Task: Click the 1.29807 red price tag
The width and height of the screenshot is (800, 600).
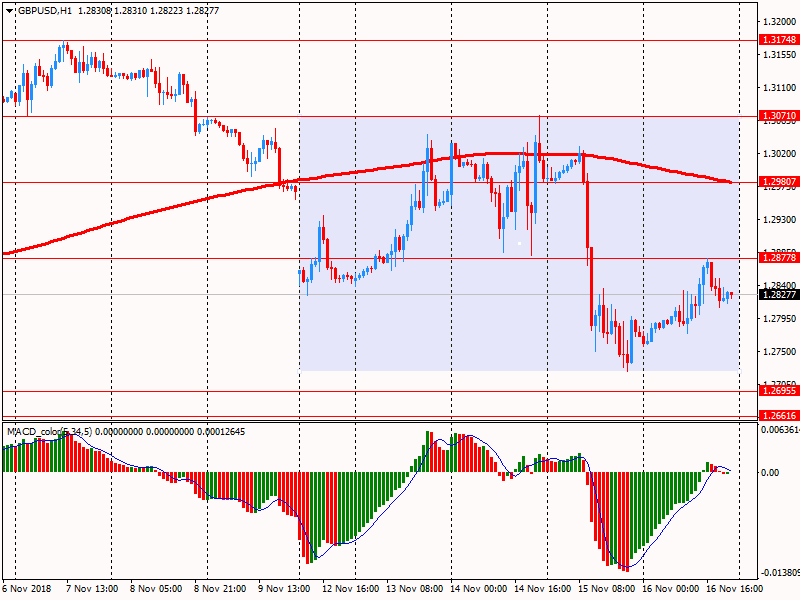Action: tap(779, 182)
